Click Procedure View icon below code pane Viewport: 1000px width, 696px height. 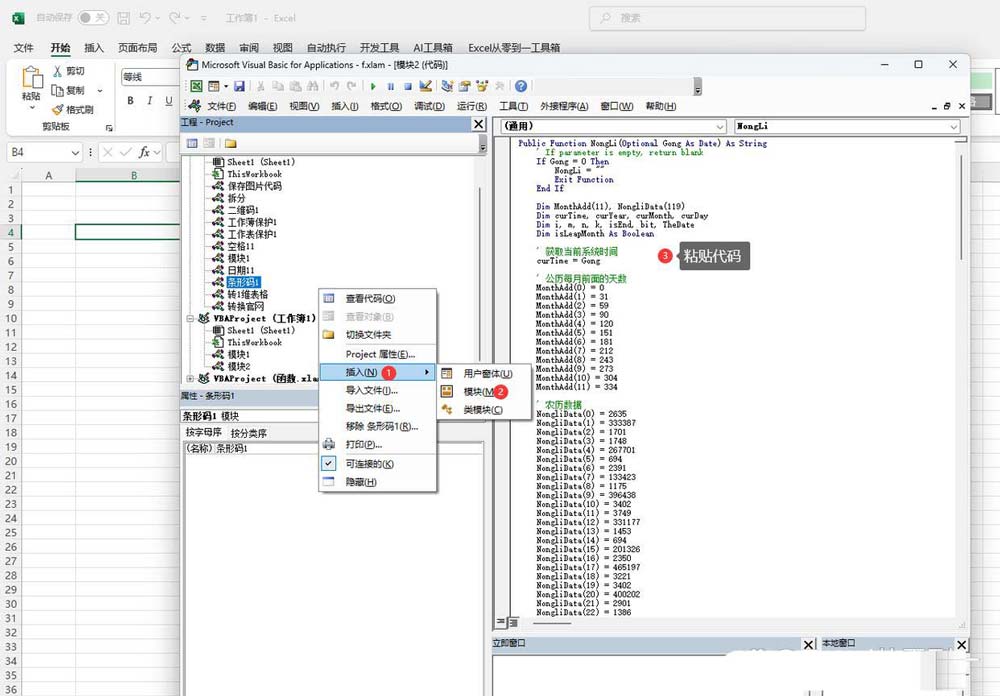(x=501, y=621)
